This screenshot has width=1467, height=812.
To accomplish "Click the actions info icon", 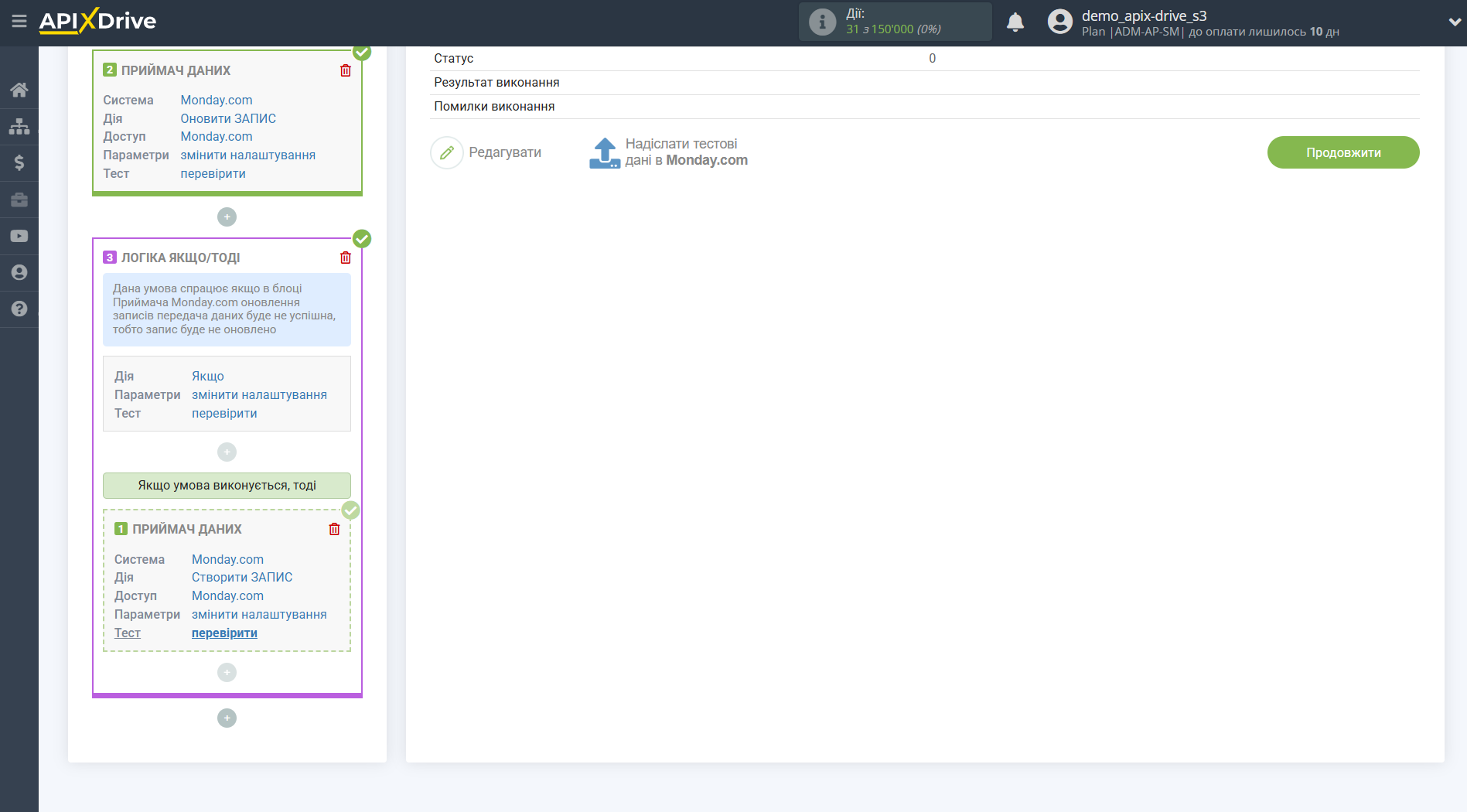I will tap(822, 22).
